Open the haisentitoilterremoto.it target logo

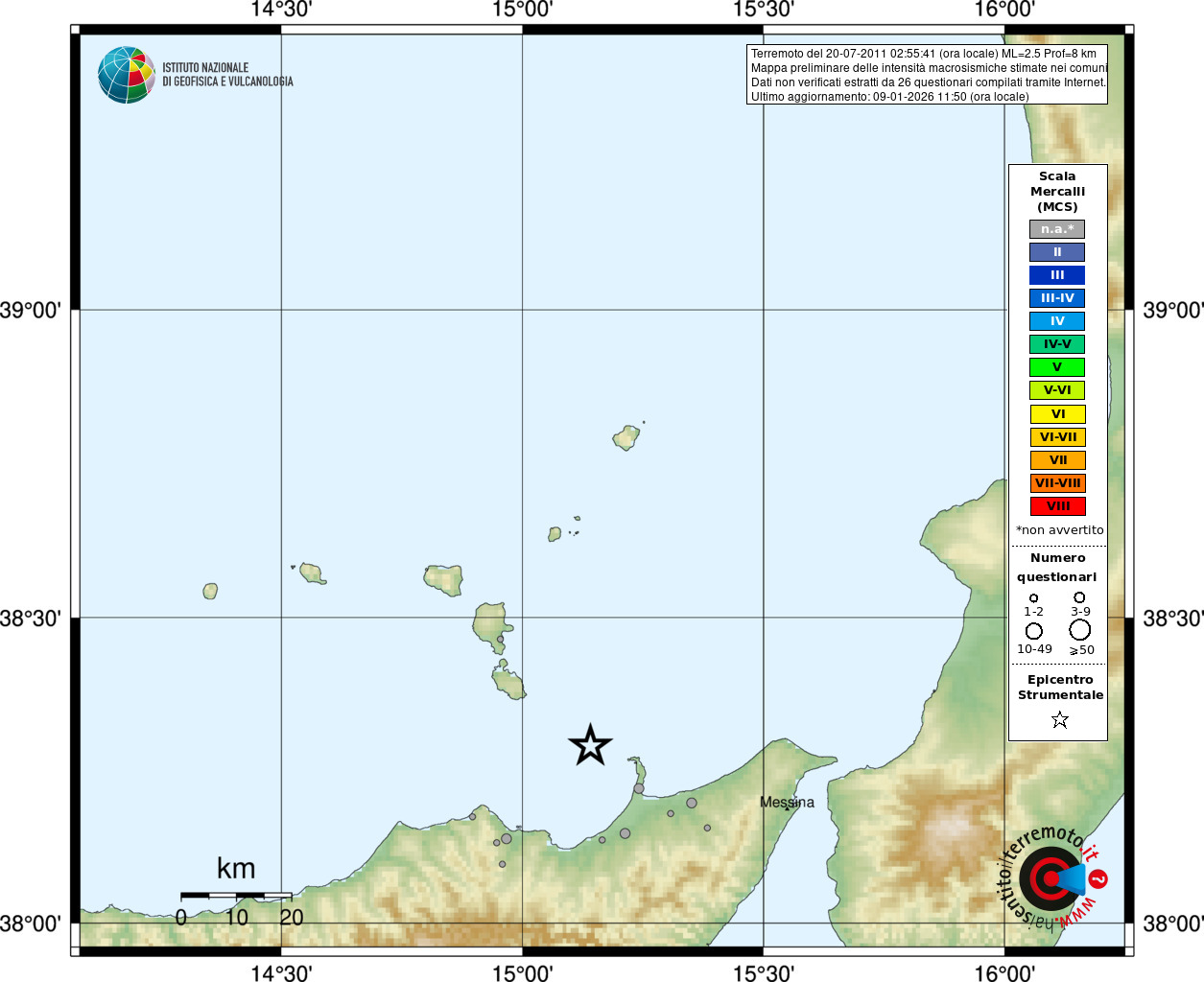pos(1052,877)
